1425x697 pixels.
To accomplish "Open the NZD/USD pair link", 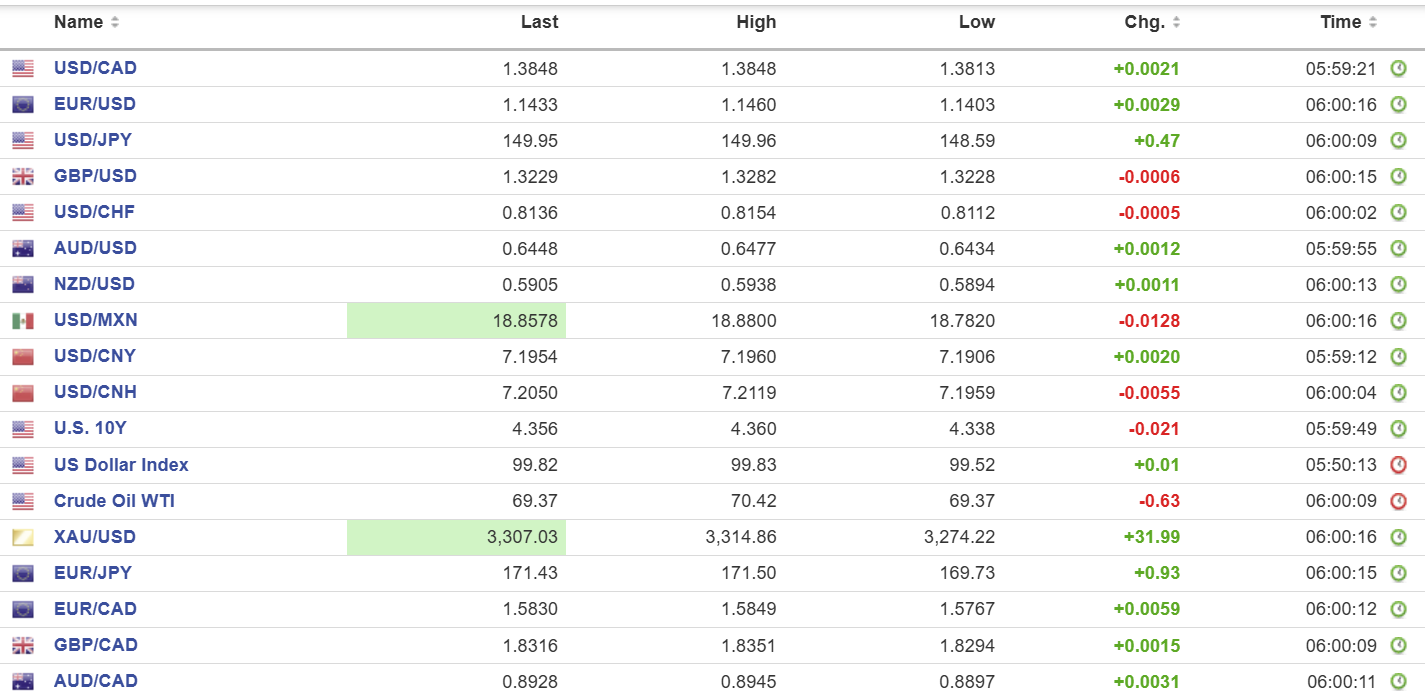I will pos(94,284).
